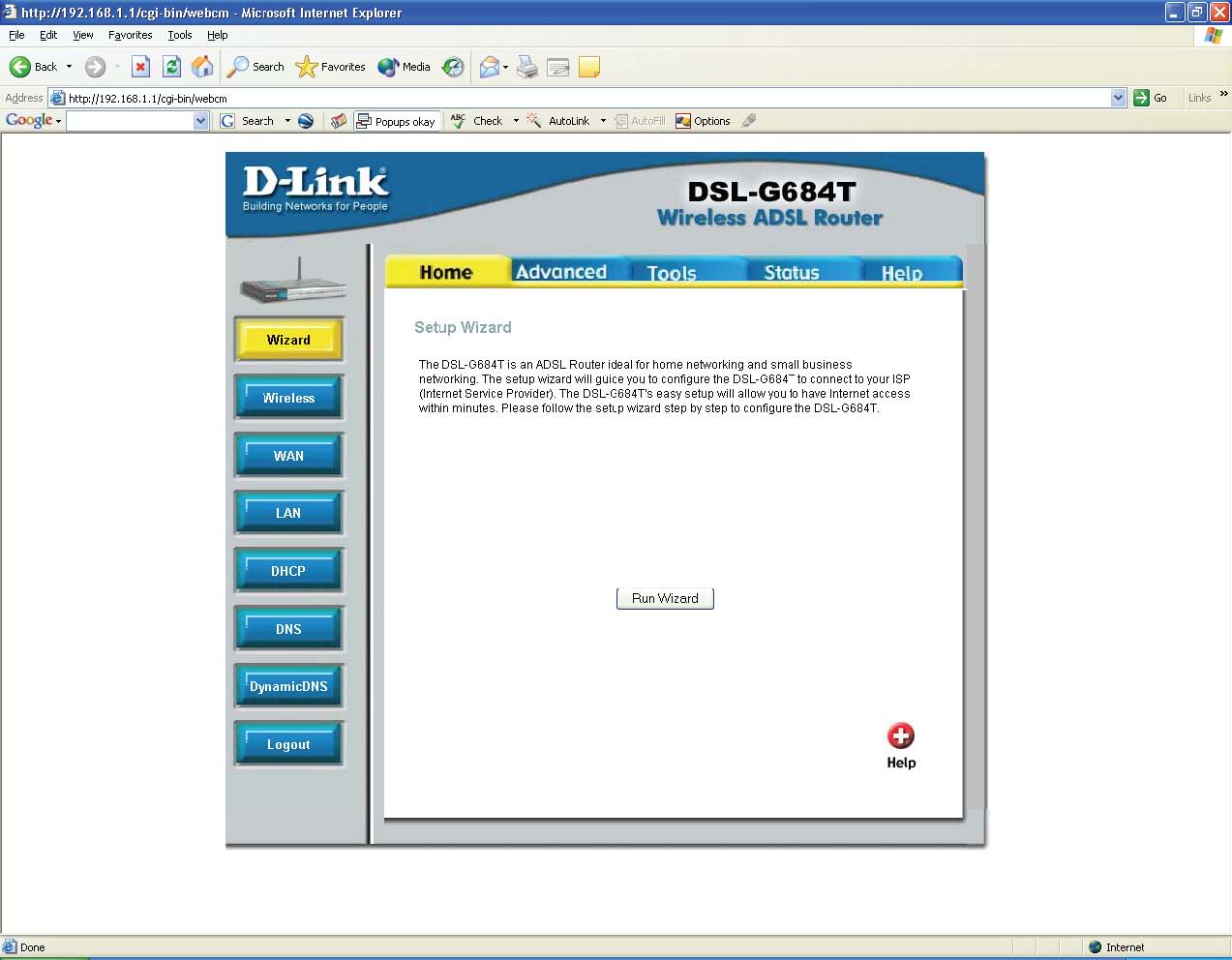This screenshot has width=1232, height=960.
Task: Click the Internet zone status indicator
Action: click(x=1116, y=947)
